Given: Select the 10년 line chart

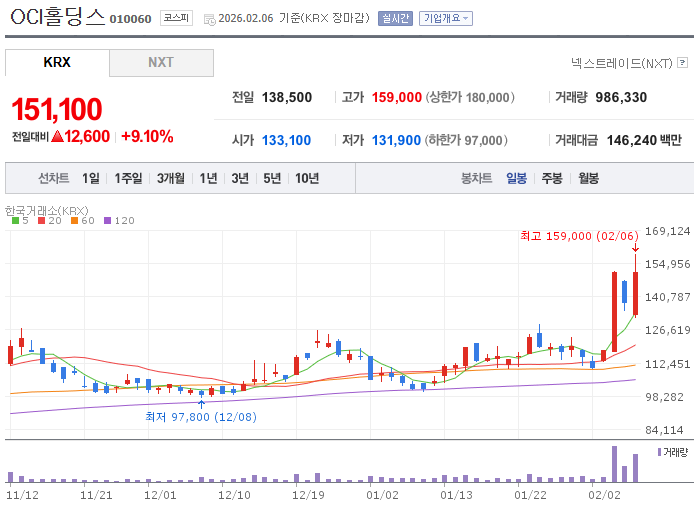Looking at the screenshot, I should (x=307, y=178).
